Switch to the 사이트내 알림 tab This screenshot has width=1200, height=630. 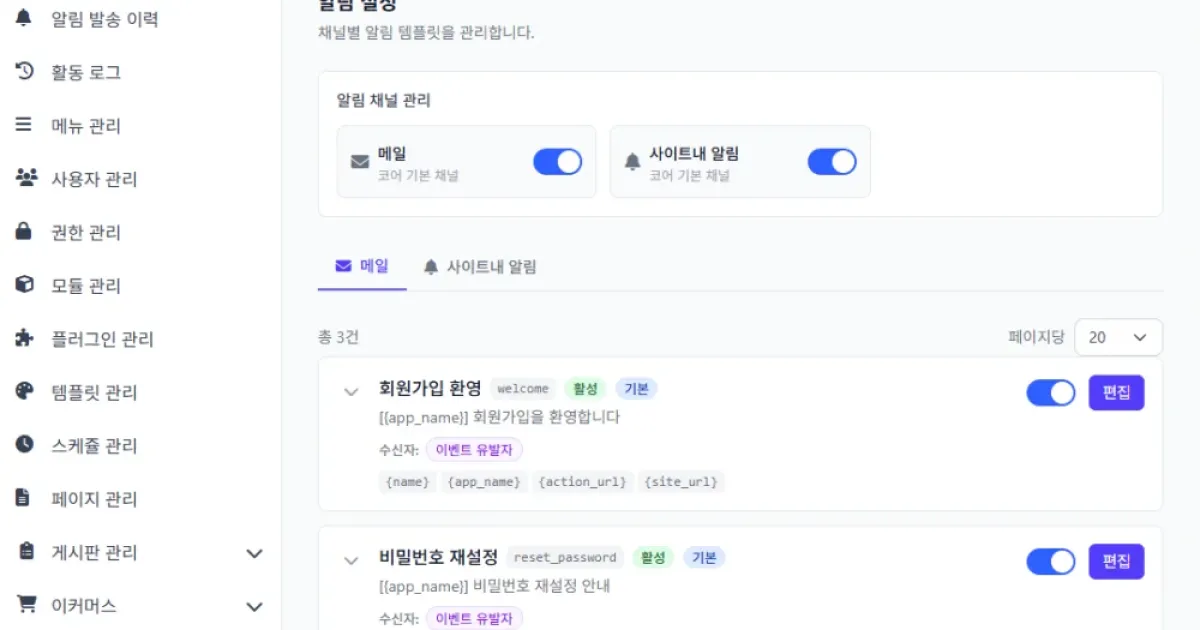(480, 267)
